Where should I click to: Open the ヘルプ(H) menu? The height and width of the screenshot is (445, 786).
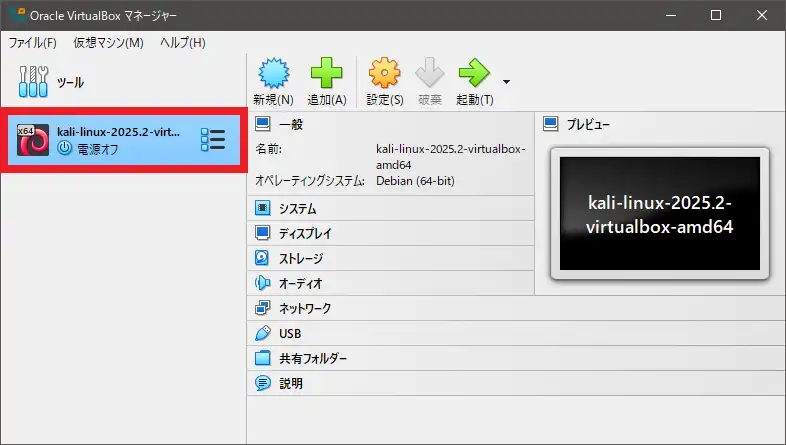click(183, 43)
